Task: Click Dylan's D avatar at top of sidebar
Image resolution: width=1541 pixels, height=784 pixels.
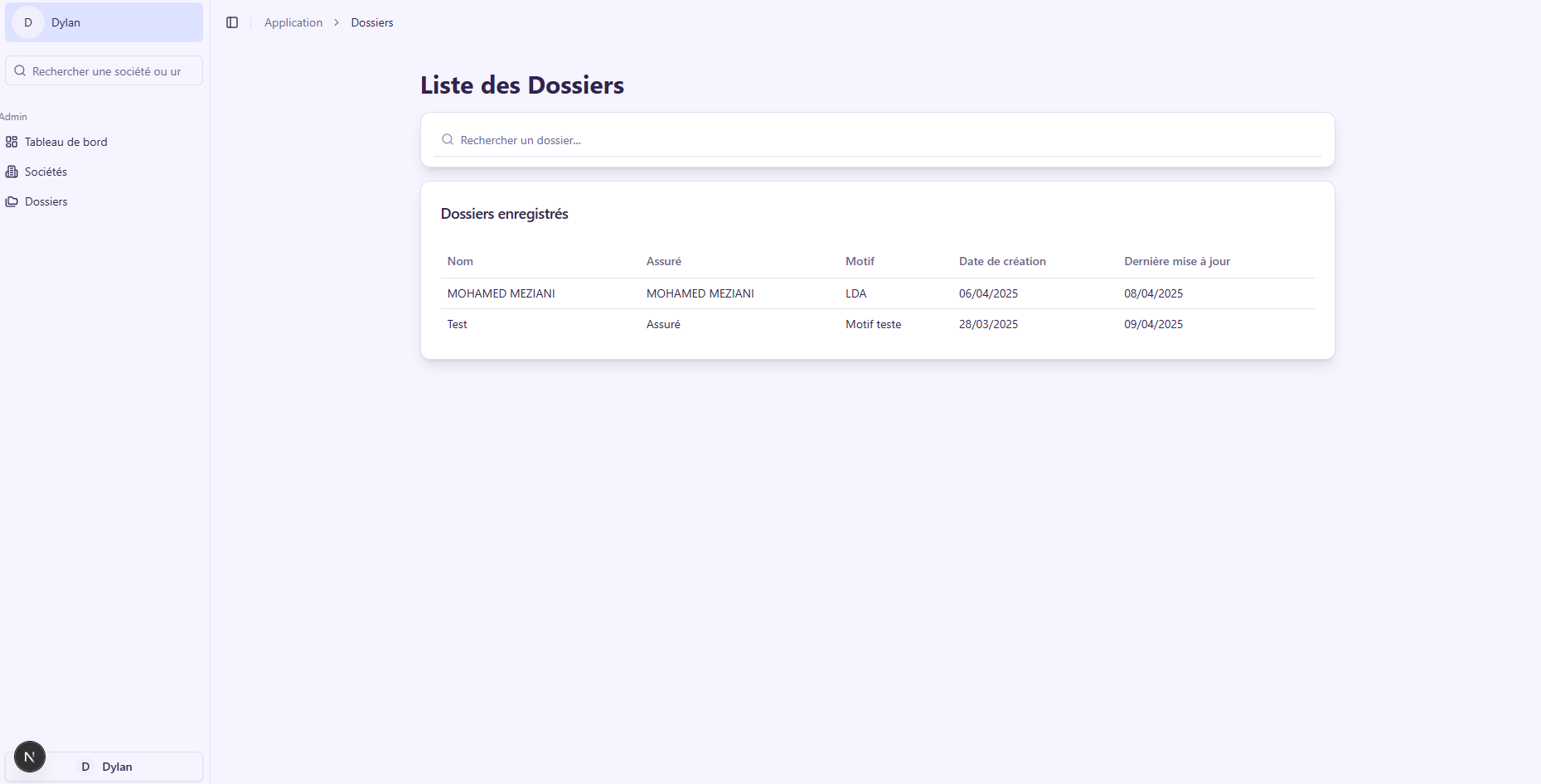Action: 28,22
